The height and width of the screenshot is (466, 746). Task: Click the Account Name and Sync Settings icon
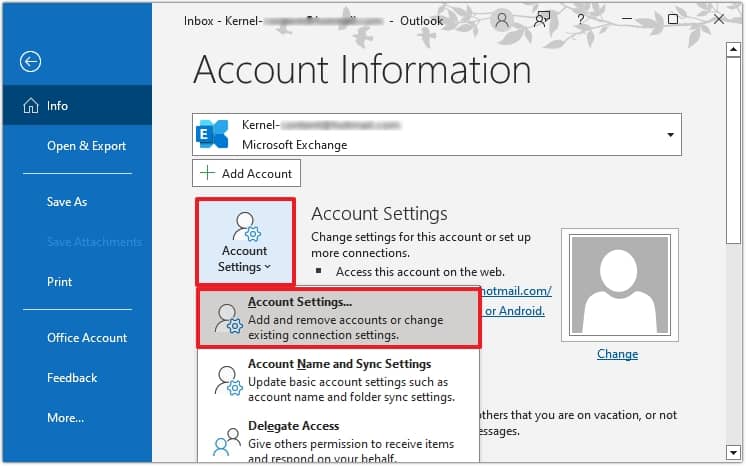pyautogui.click(x=228, y=380)
